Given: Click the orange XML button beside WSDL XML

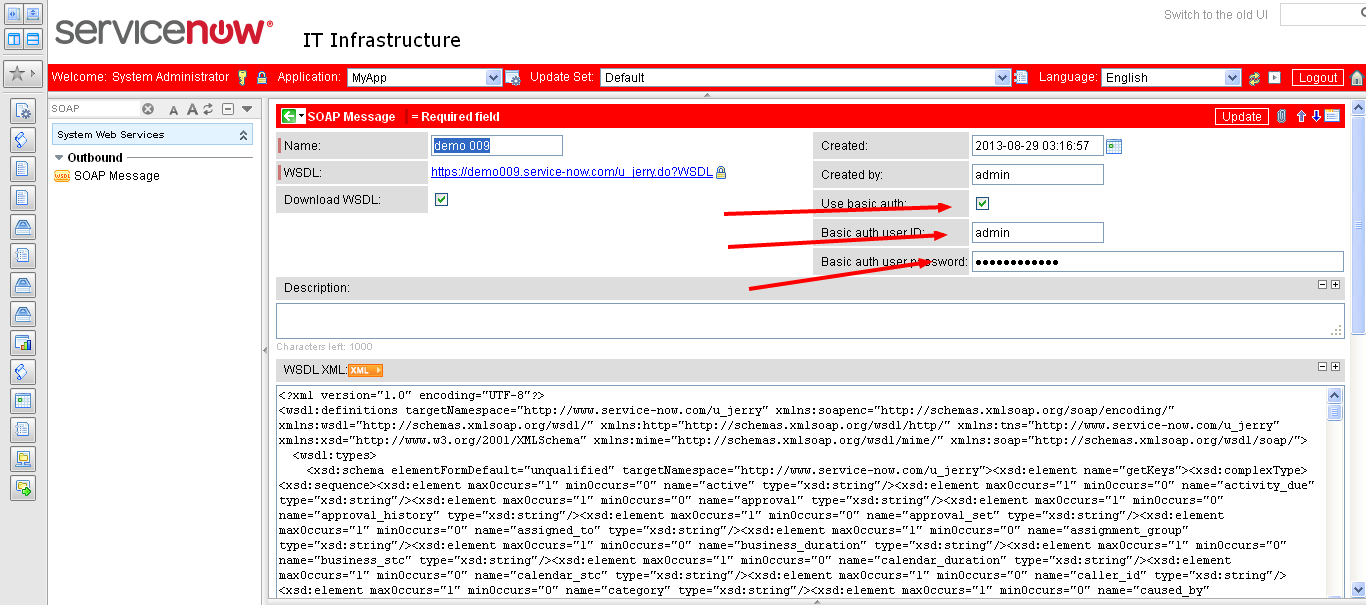Looking at the screenshot, I should [365, 370].
